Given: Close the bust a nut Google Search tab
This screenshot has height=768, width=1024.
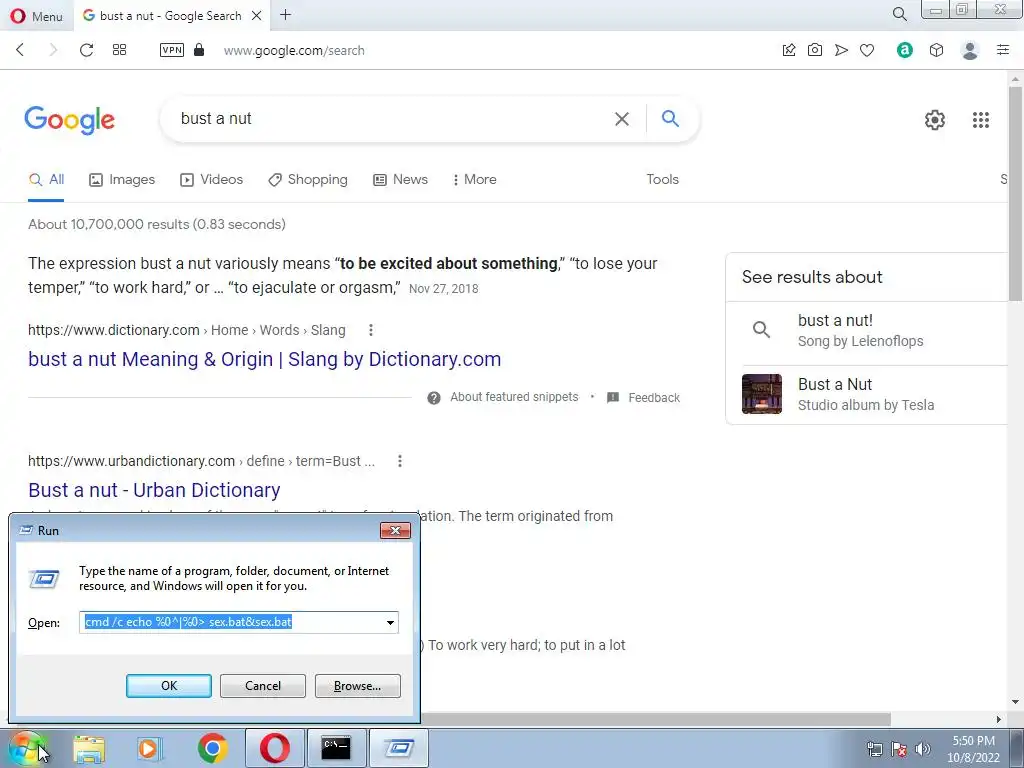Looking at the screenshot, I should click(x=257, y=16).
